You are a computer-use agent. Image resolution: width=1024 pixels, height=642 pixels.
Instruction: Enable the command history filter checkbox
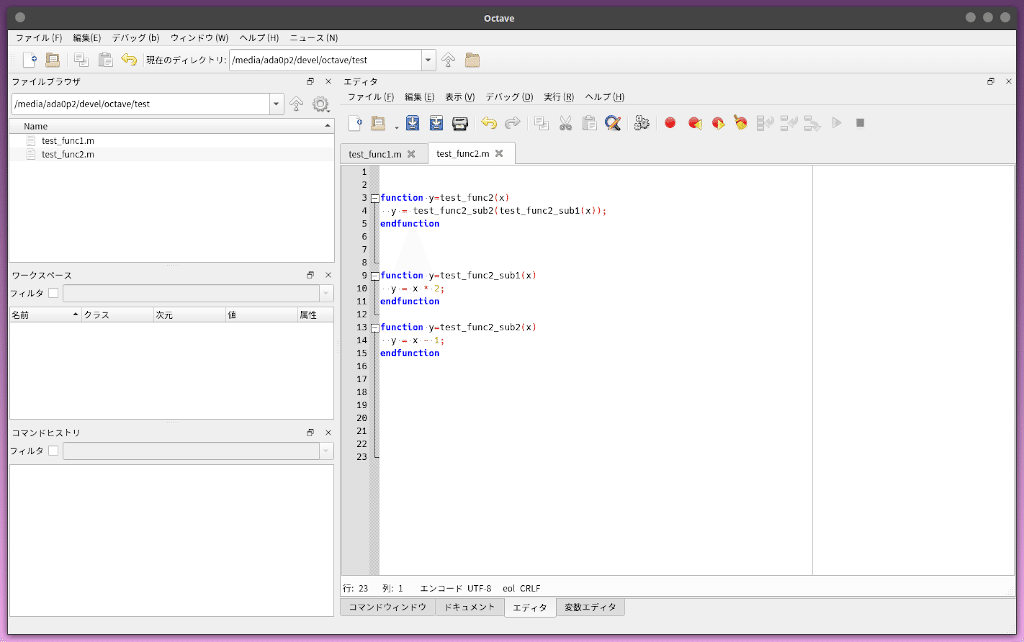[54, 451]
